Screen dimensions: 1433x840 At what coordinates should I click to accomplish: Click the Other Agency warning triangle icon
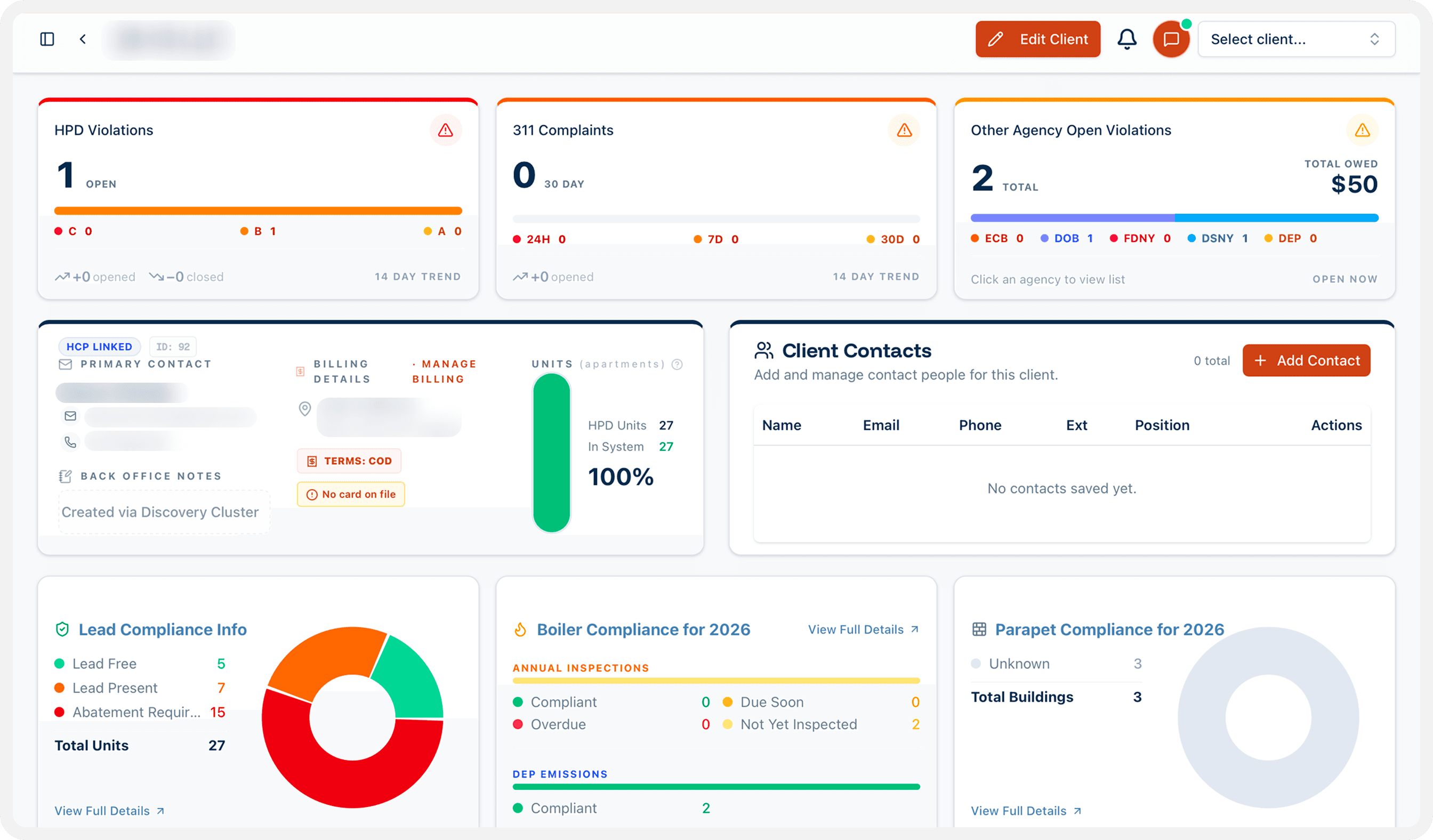[x=1362, y=130]
